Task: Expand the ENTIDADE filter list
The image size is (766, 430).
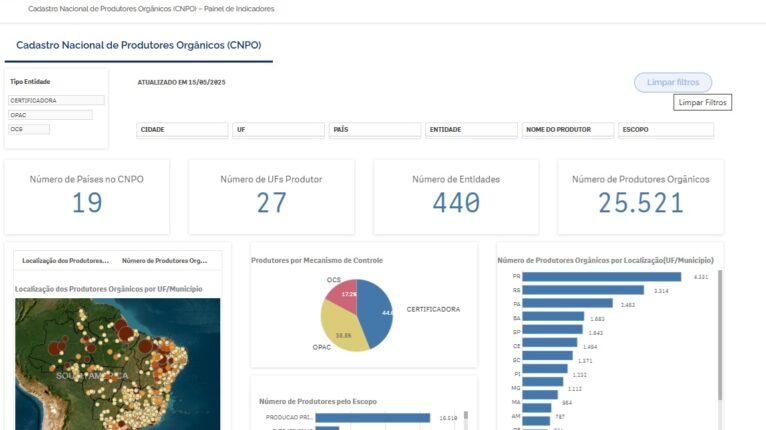Action: 471,130
